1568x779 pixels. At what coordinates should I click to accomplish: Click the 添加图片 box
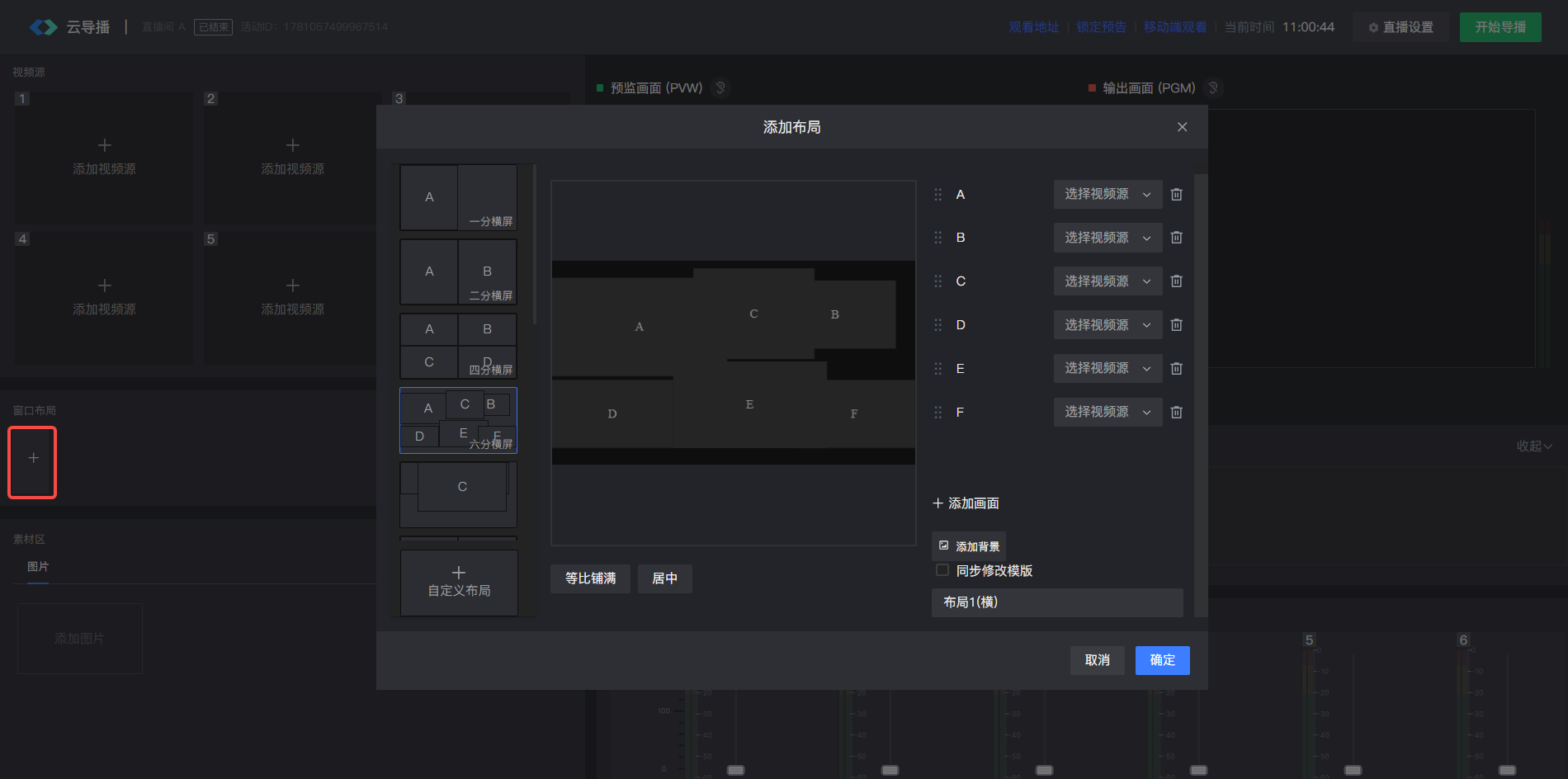(79, 639)
